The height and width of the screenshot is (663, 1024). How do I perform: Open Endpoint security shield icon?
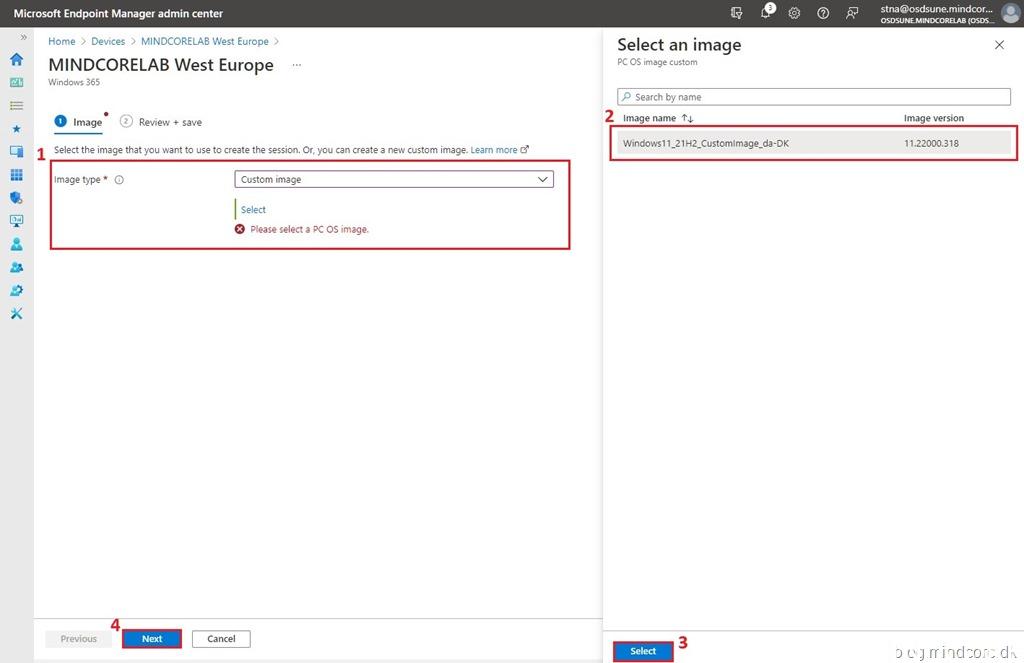[16, 198]
